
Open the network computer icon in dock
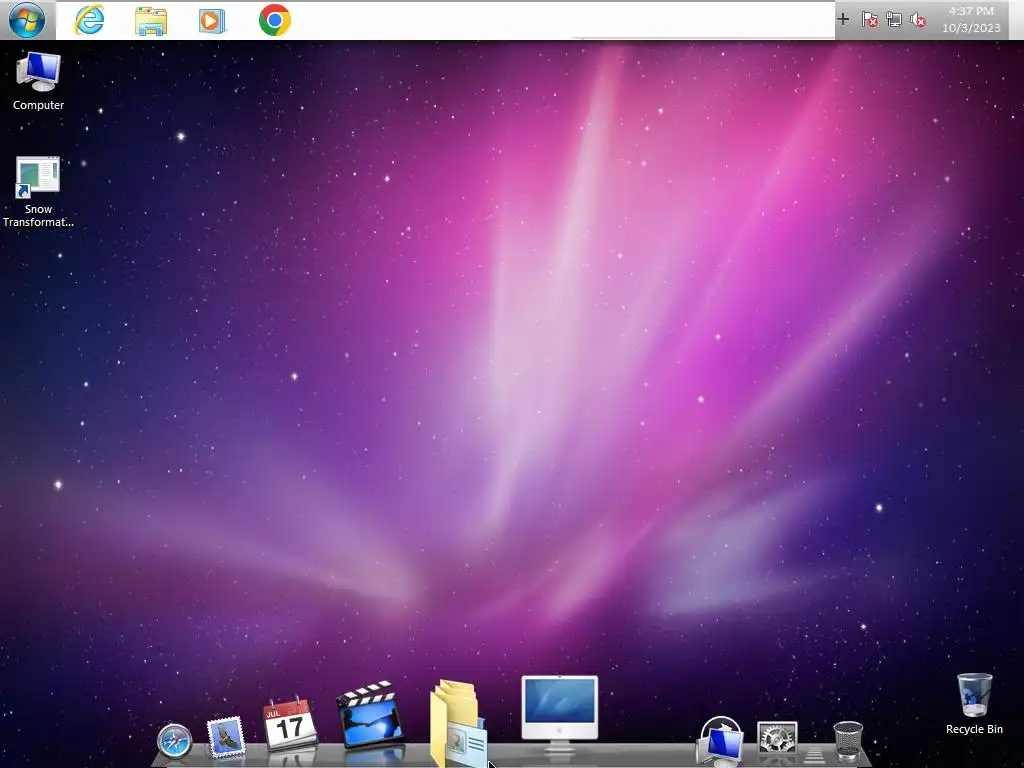[x=720, y=741]
